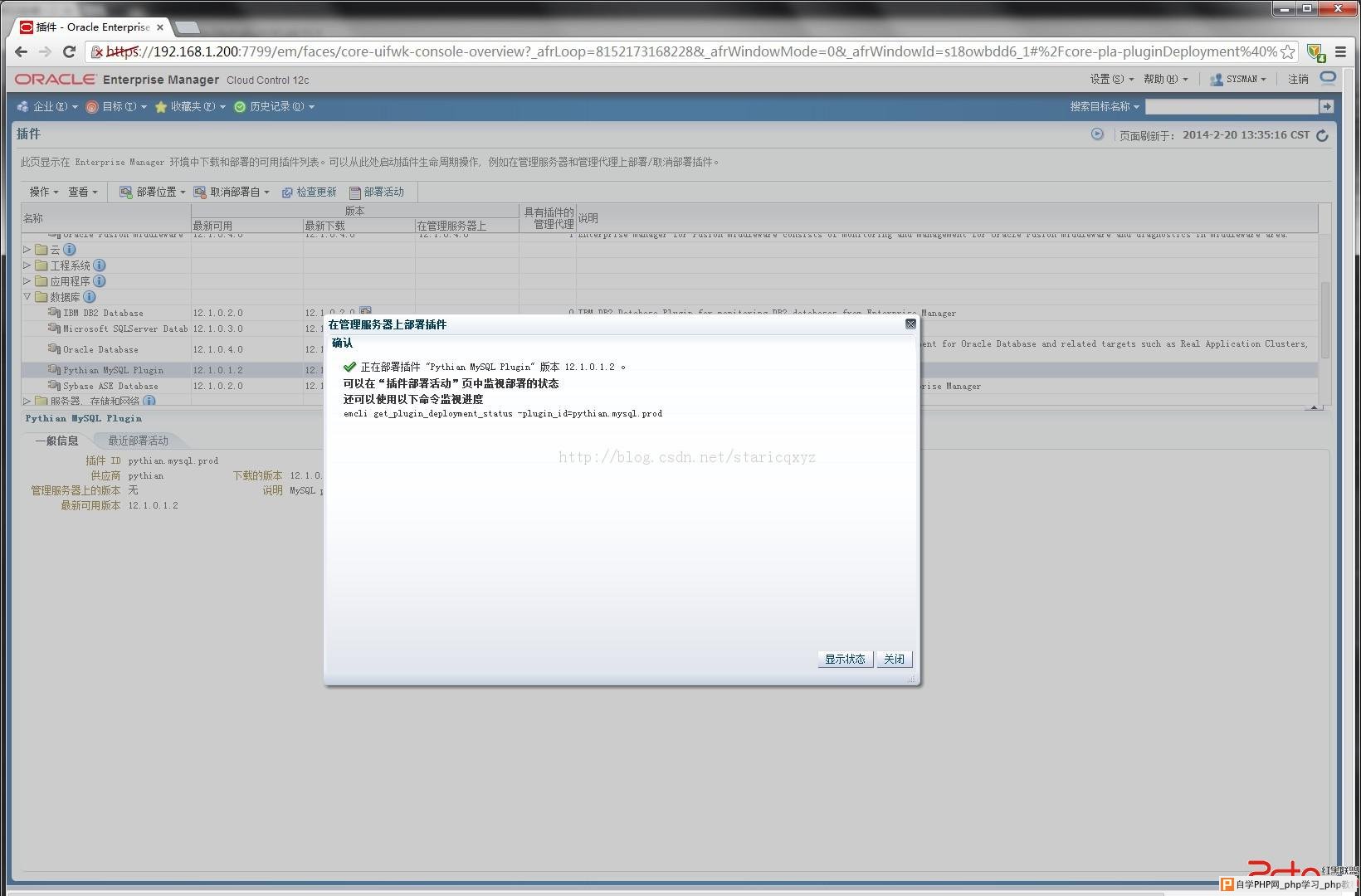The image size is (1361, 896).
Task: Click the search go arrow button
Action: [1326, 107]
